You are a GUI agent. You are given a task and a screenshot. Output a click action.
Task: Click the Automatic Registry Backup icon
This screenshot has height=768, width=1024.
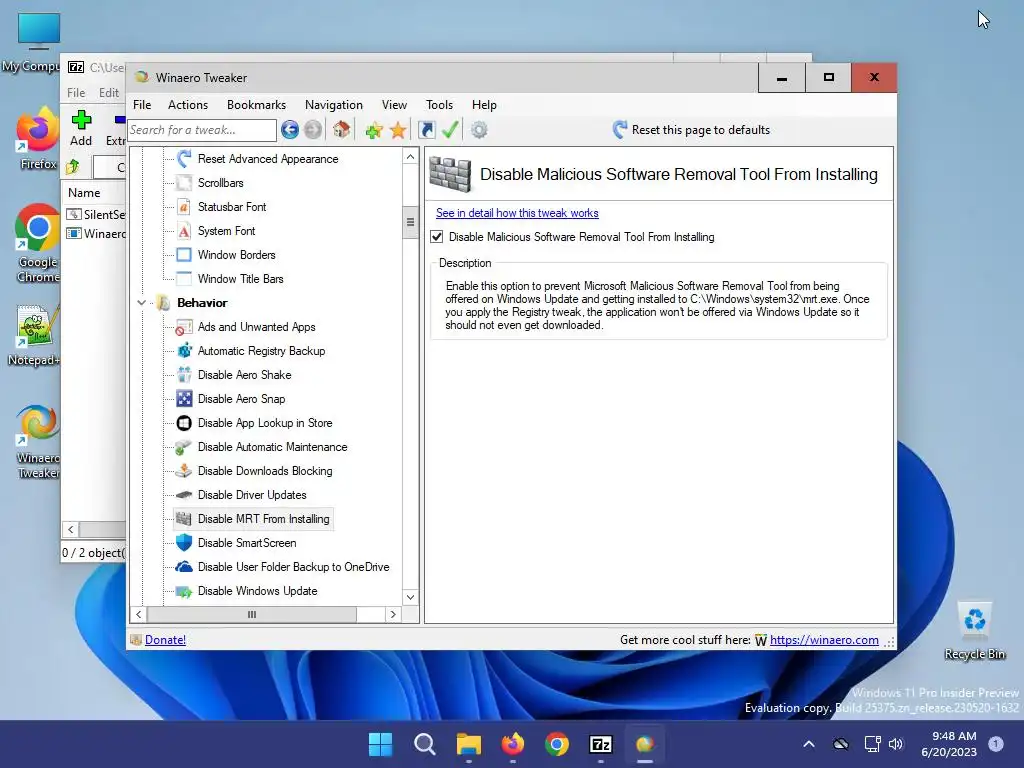[184, 351]
